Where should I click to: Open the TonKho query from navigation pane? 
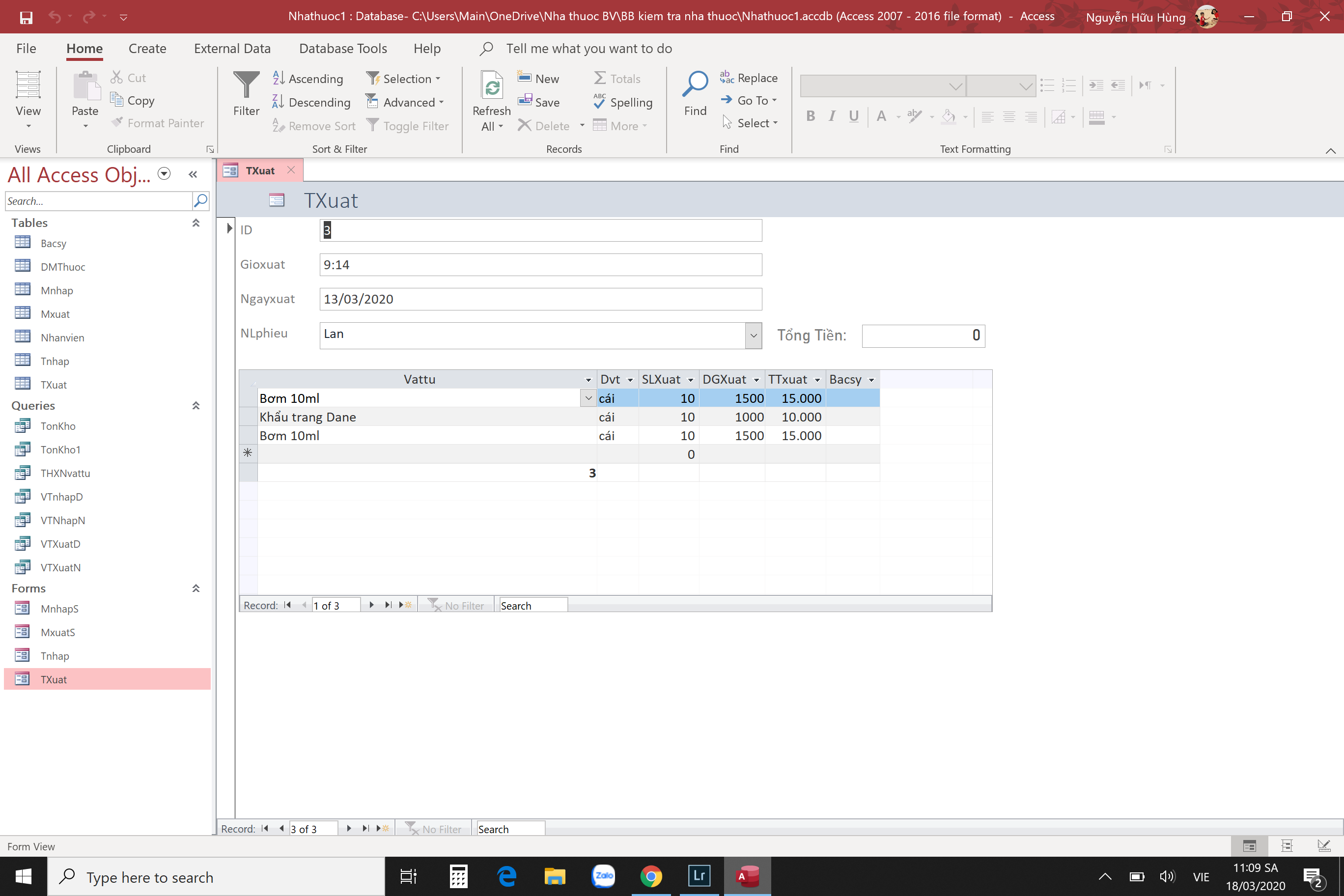(x=57, y=426)
